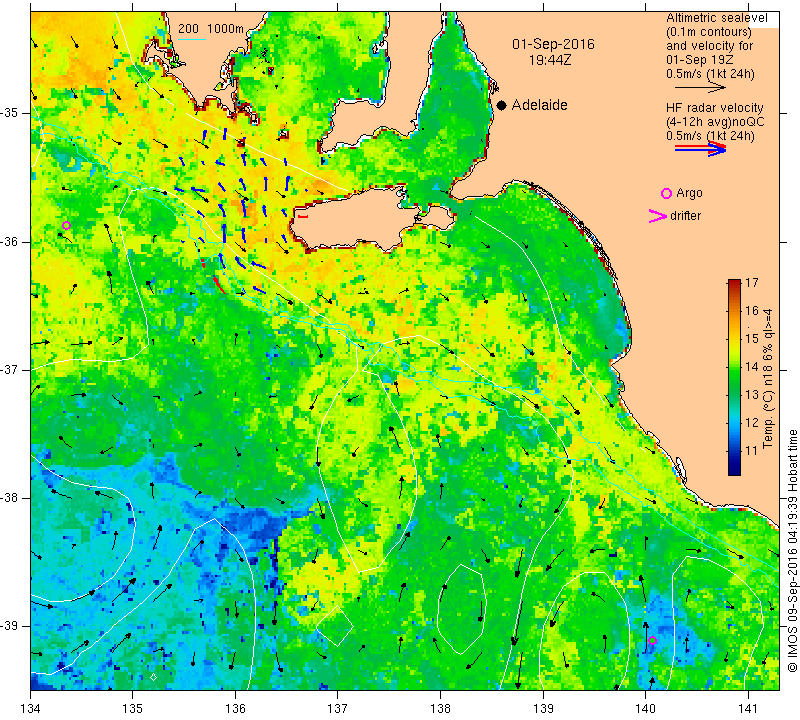Click the red-blue HF radar velocity arrow
The height and width of the screenshot is (720, 800).
pos(700,149)
